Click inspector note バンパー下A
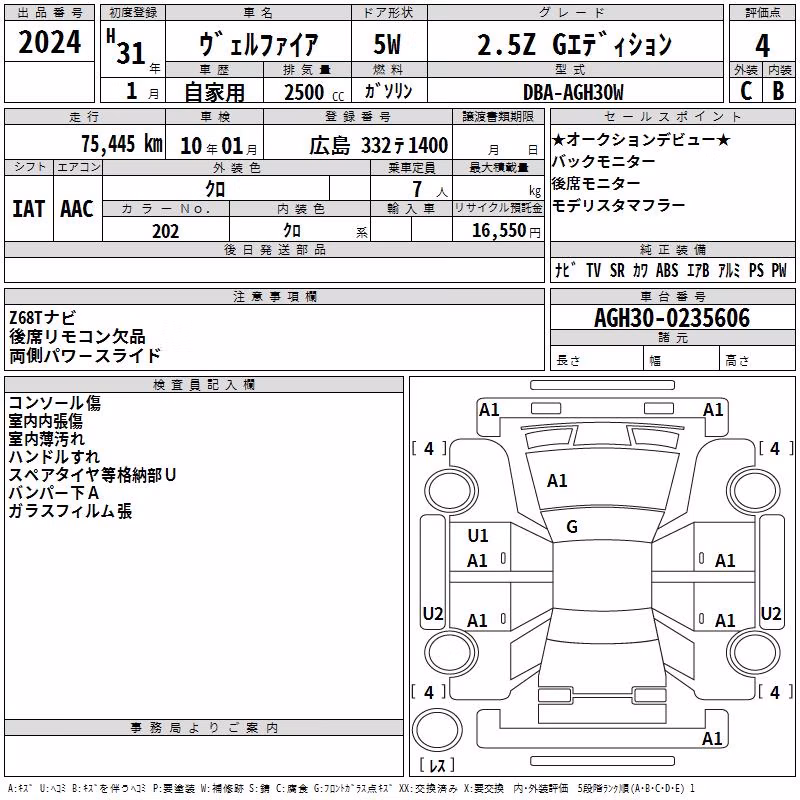Viewport: 800px width, 800px height. click(54, 493)
